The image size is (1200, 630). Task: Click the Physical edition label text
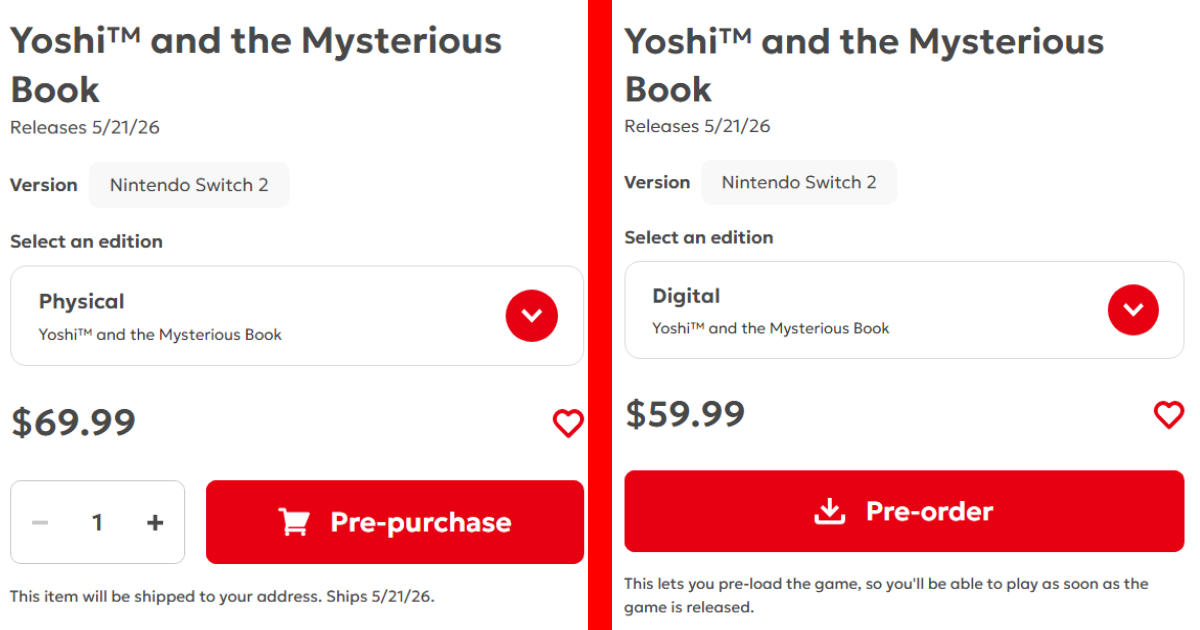pyautogui.click(x=82, y=301)
